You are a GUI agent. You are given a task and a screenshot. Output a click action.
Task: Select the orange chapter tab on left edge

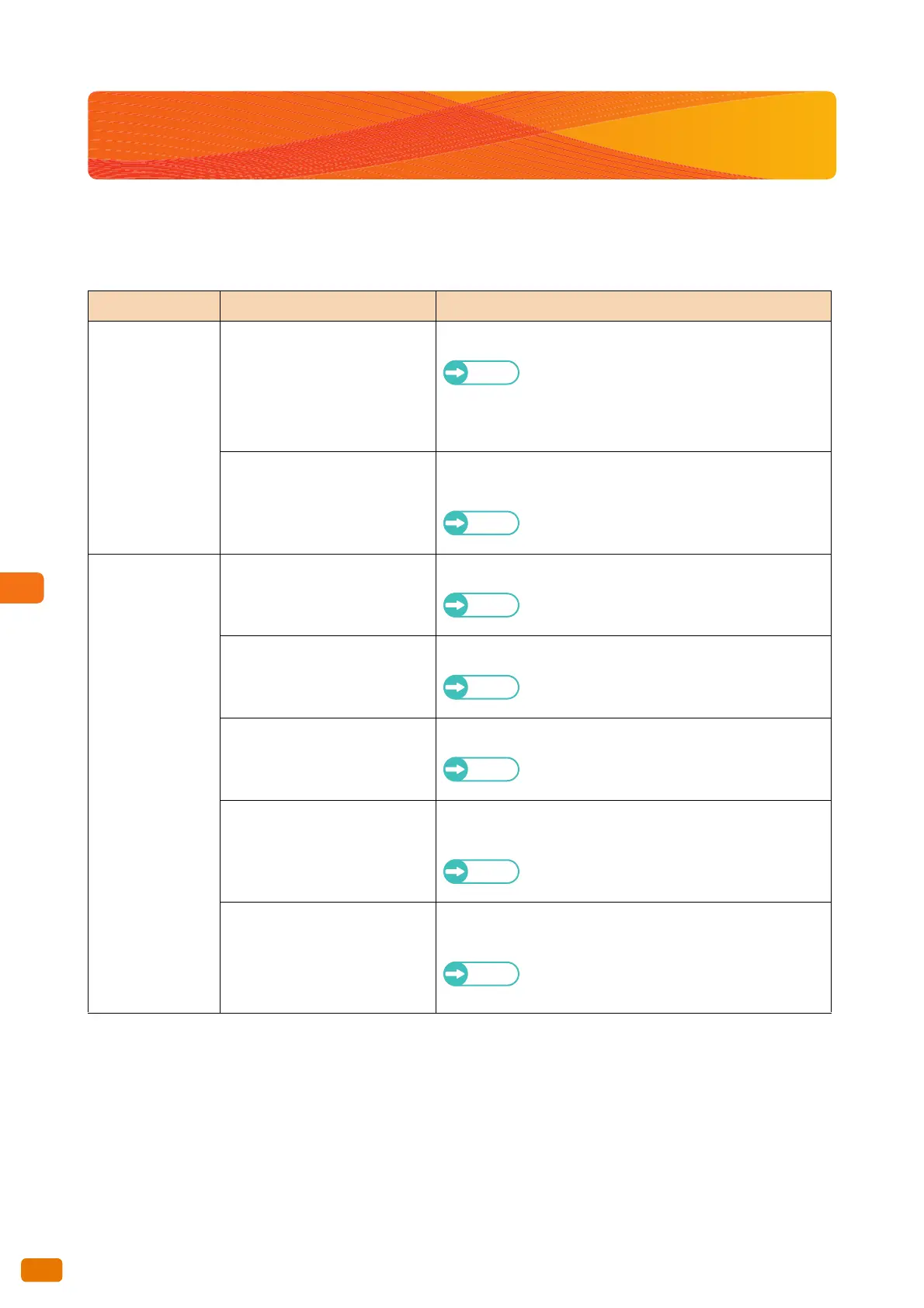coord(22,588)
